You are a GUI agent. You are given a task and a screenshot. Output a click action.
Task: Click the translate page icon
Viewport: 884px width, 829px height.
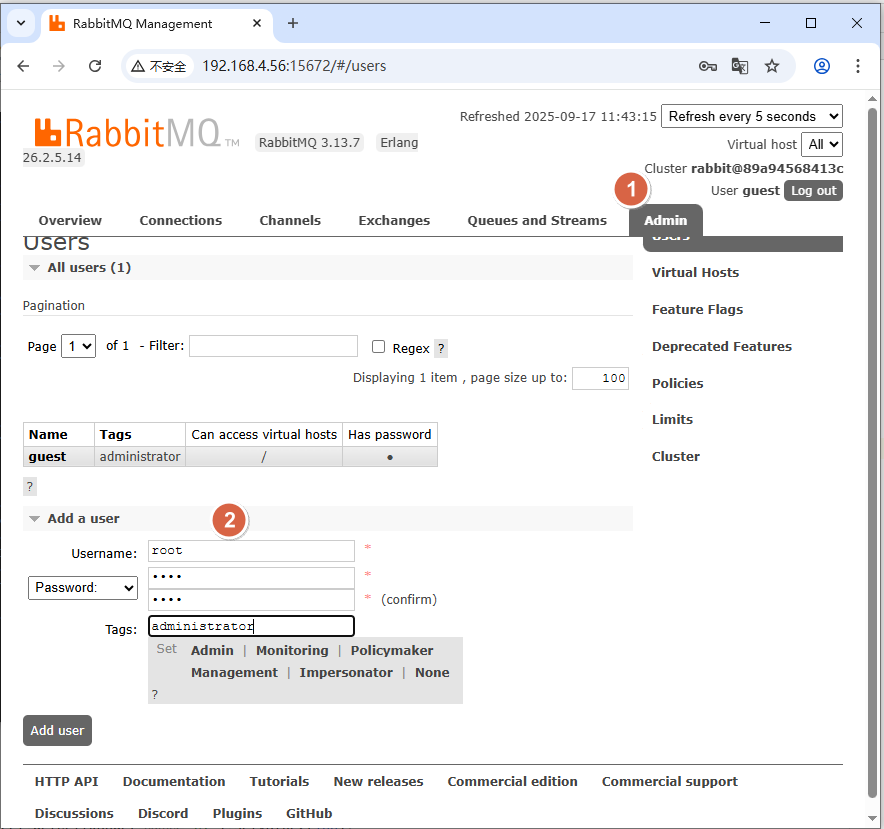click(x=739, y=66)
